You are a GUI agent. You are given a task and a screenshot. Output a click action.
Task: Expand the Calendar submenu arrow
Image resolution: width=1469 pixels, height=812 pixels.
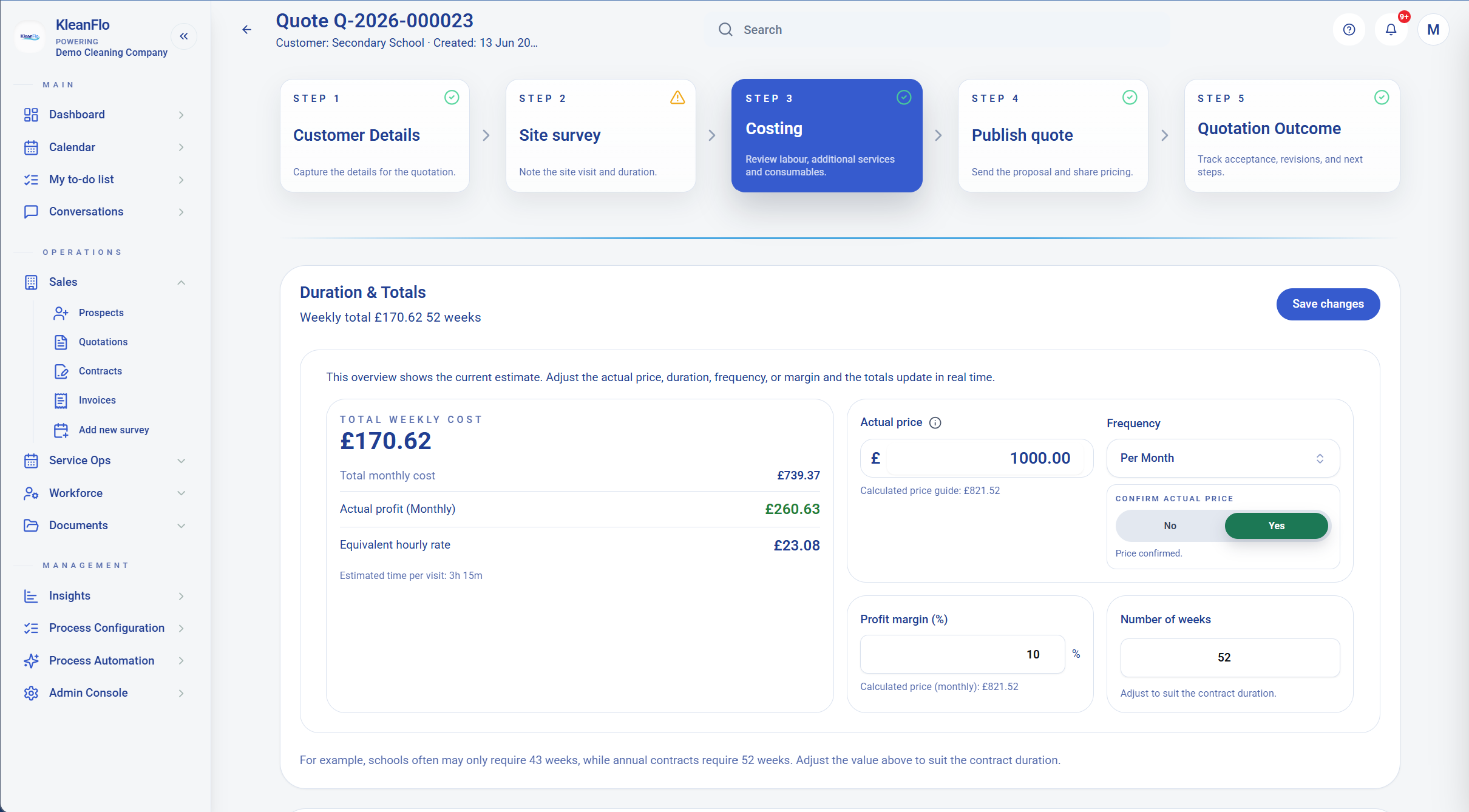pos(181,147)
